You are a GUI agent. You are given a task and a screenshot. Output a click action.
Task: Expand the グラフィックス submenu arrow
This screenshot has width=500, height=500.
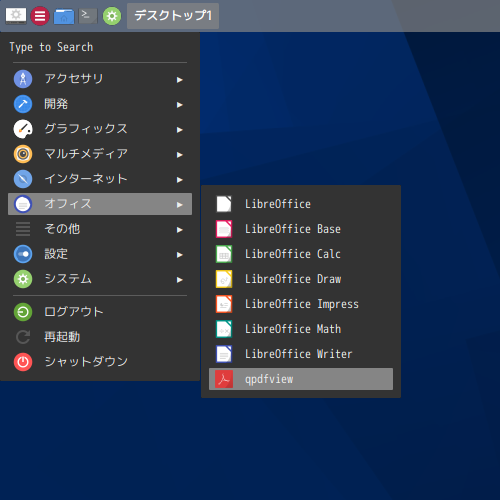180,130
